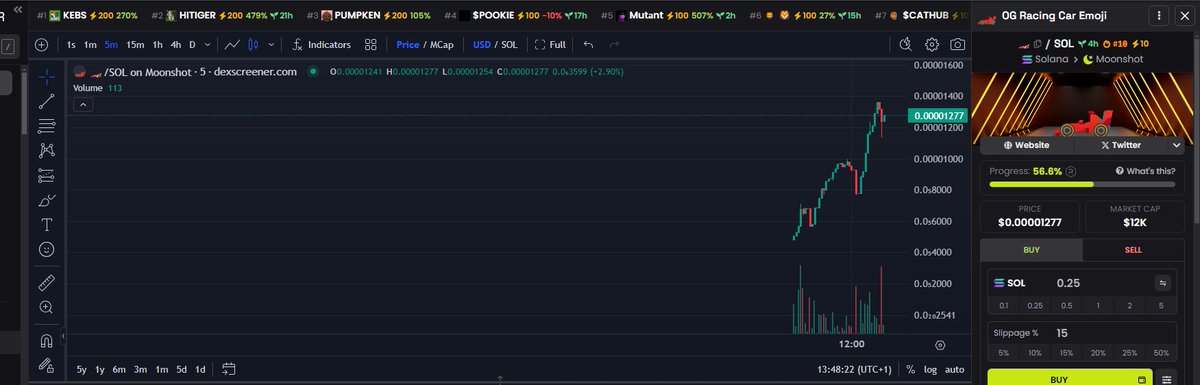Select the trend line drawing tool

point(46,101)
